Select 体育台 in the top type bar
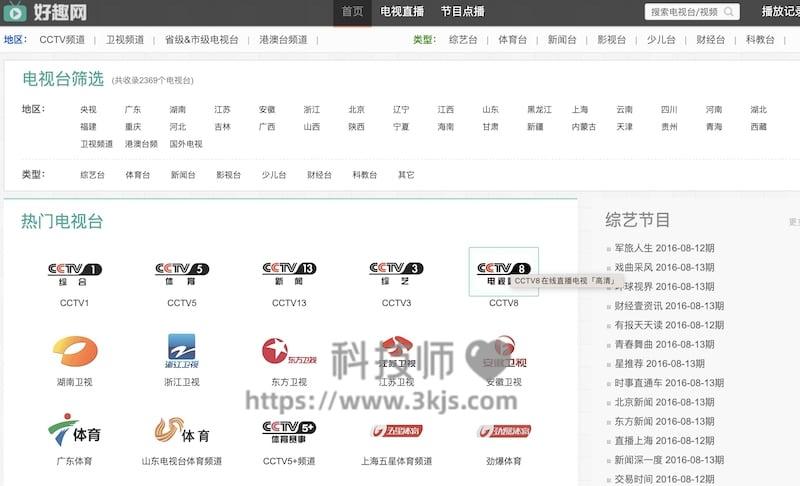 (512, 40)
